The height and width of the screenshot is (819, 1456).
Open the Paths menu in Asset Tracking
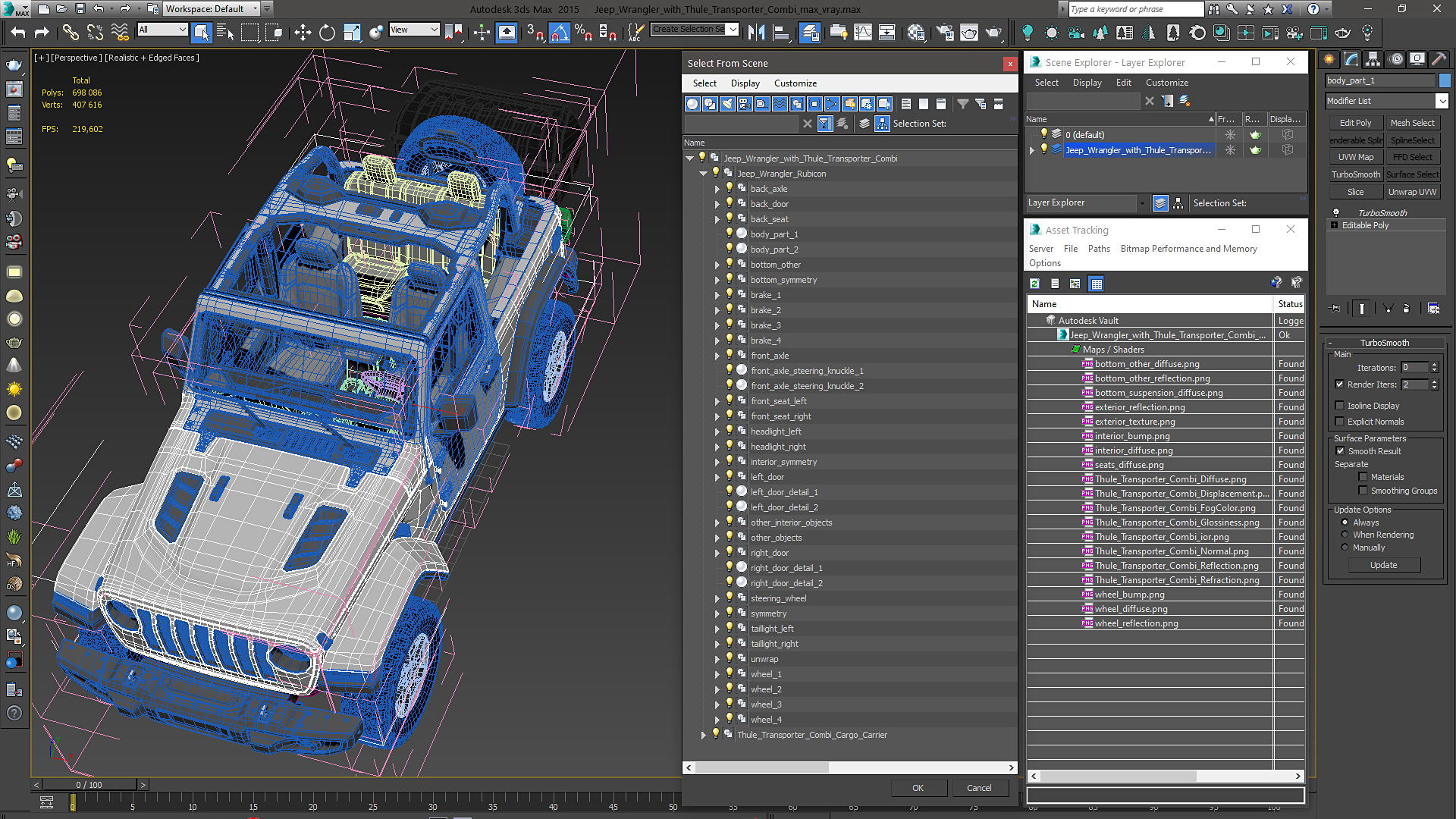(x=1098, y=249)
